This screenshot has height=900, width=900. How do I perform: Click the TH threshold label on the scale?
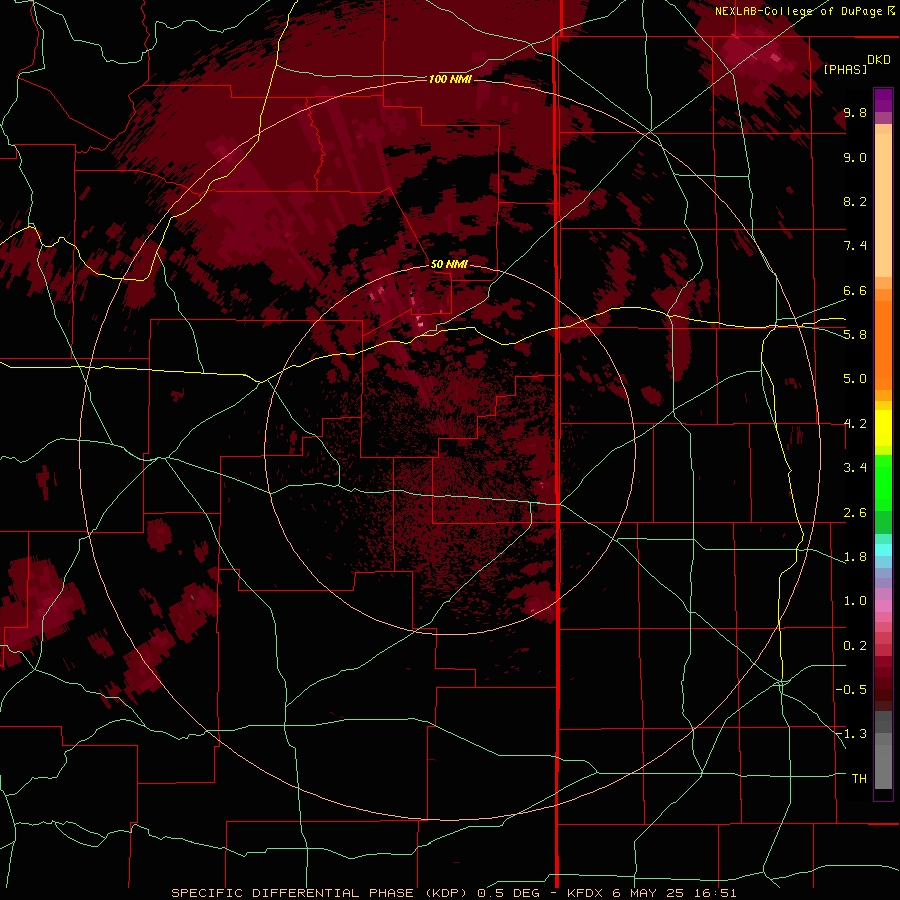[x=859, y=779]
